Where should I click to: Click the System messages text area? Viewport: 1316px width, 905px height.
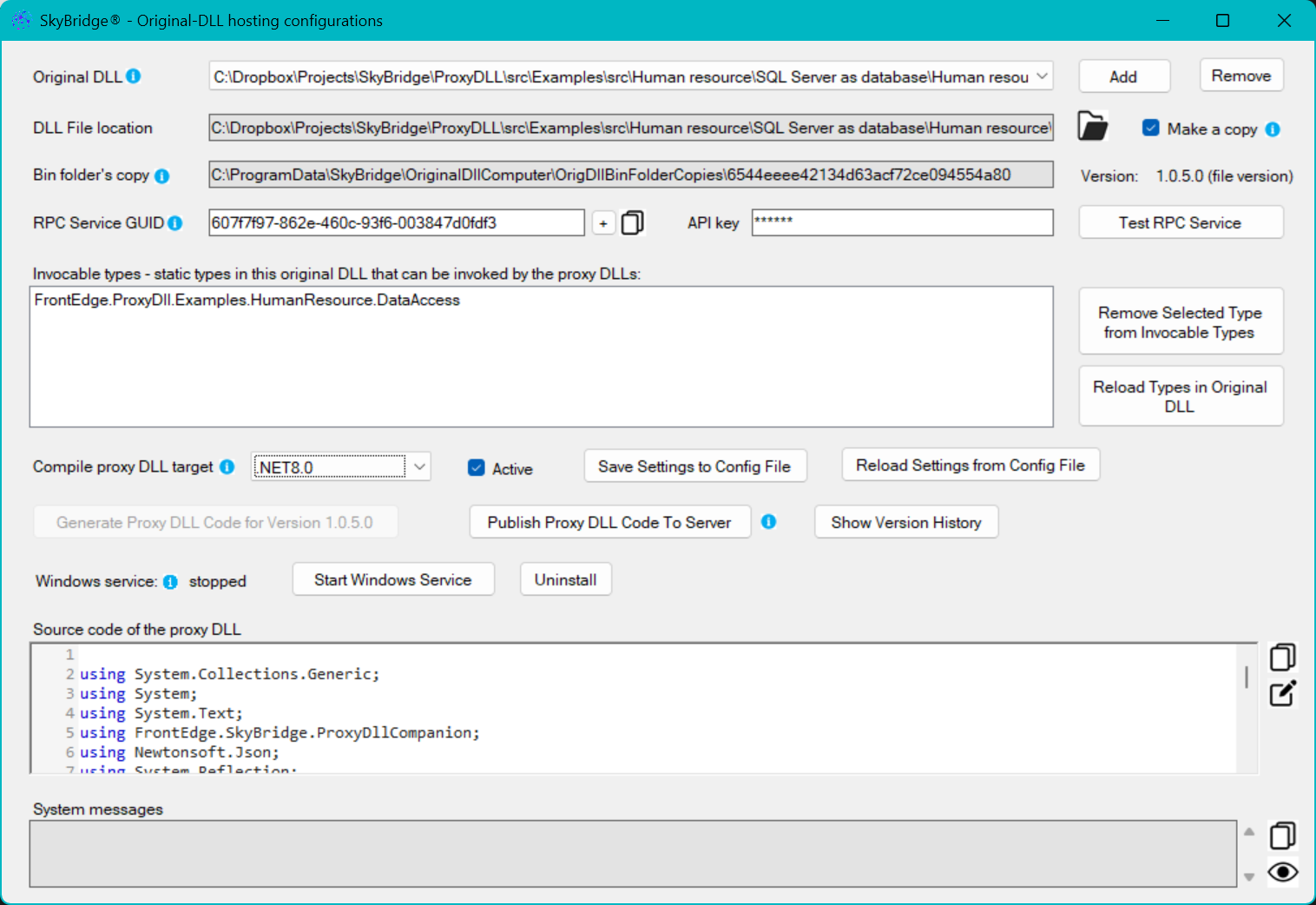click(x=633, y=854)
